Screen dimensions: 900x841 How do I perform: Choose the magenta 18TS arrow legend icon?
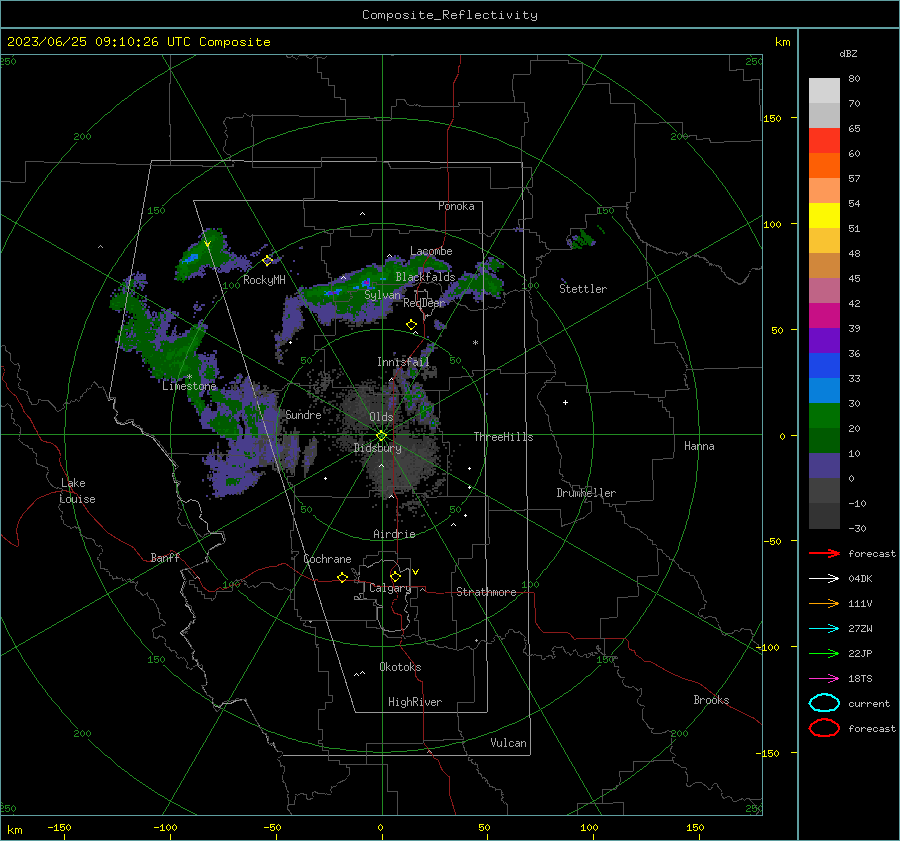824,679
